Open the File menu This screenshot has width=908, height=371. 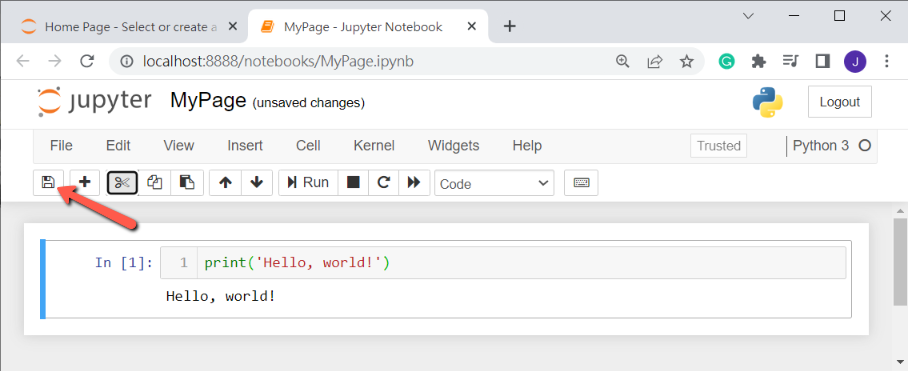coord(61,146)
